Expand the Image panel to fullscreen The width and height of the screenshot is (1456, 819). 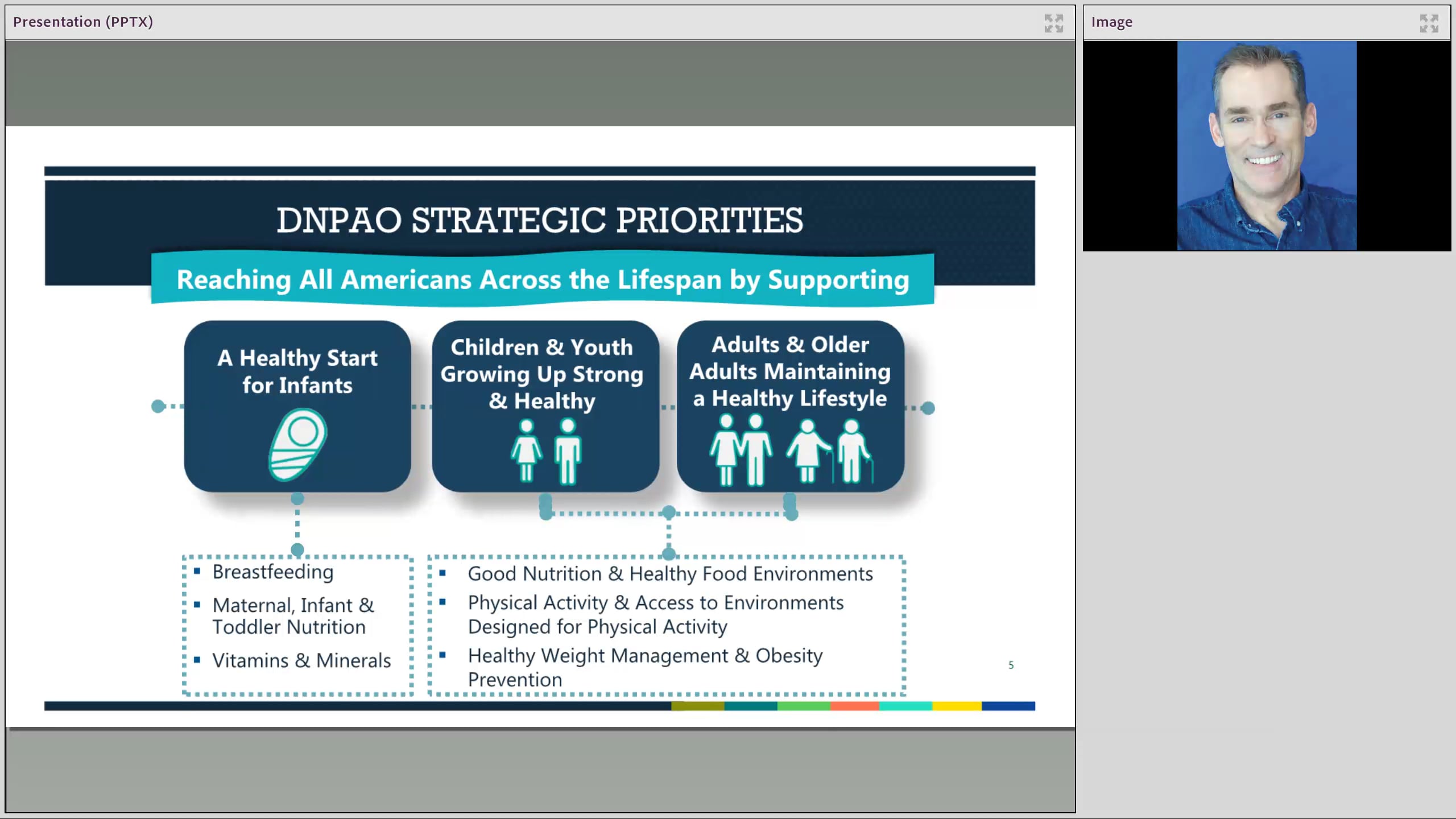(1429, 23)
